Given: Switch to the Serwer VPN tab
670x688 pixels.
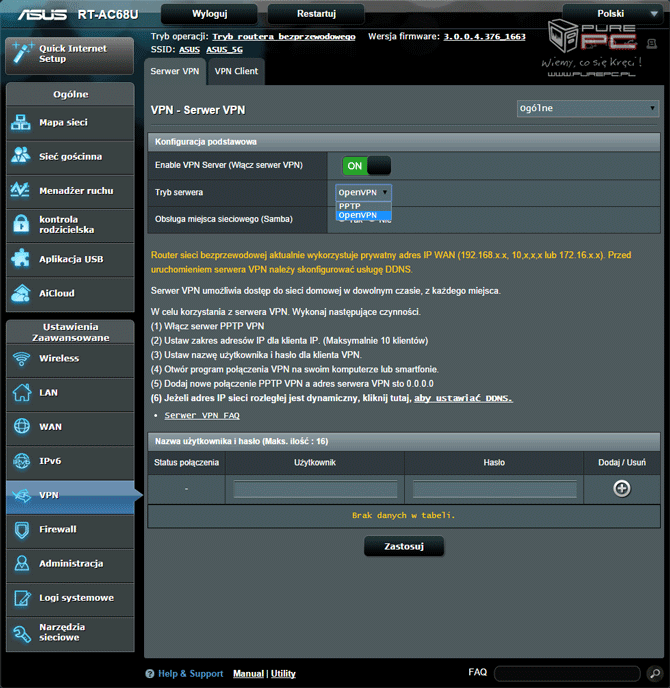Looking at the screenshot, I should 175,71.
